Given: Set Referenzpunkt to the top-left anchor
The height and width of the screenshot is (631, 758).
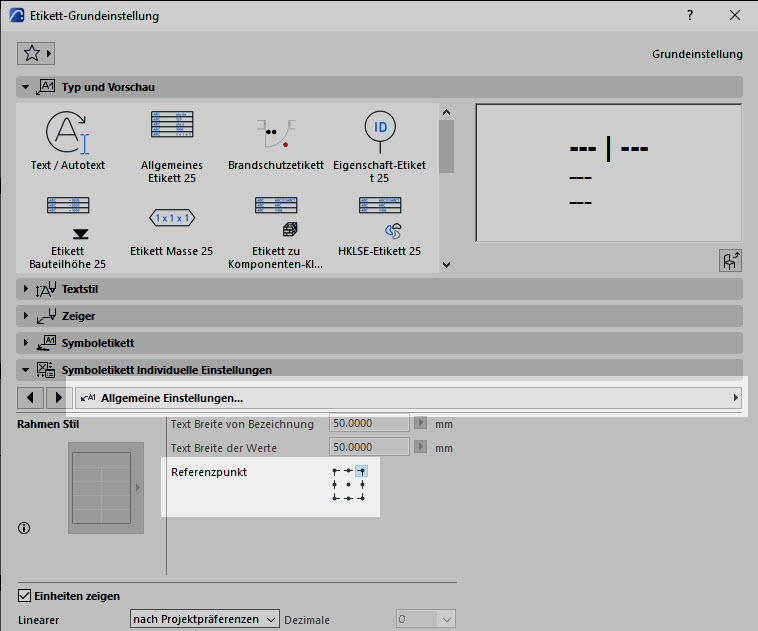Looking at the screenshot, I should click(335, 471).
